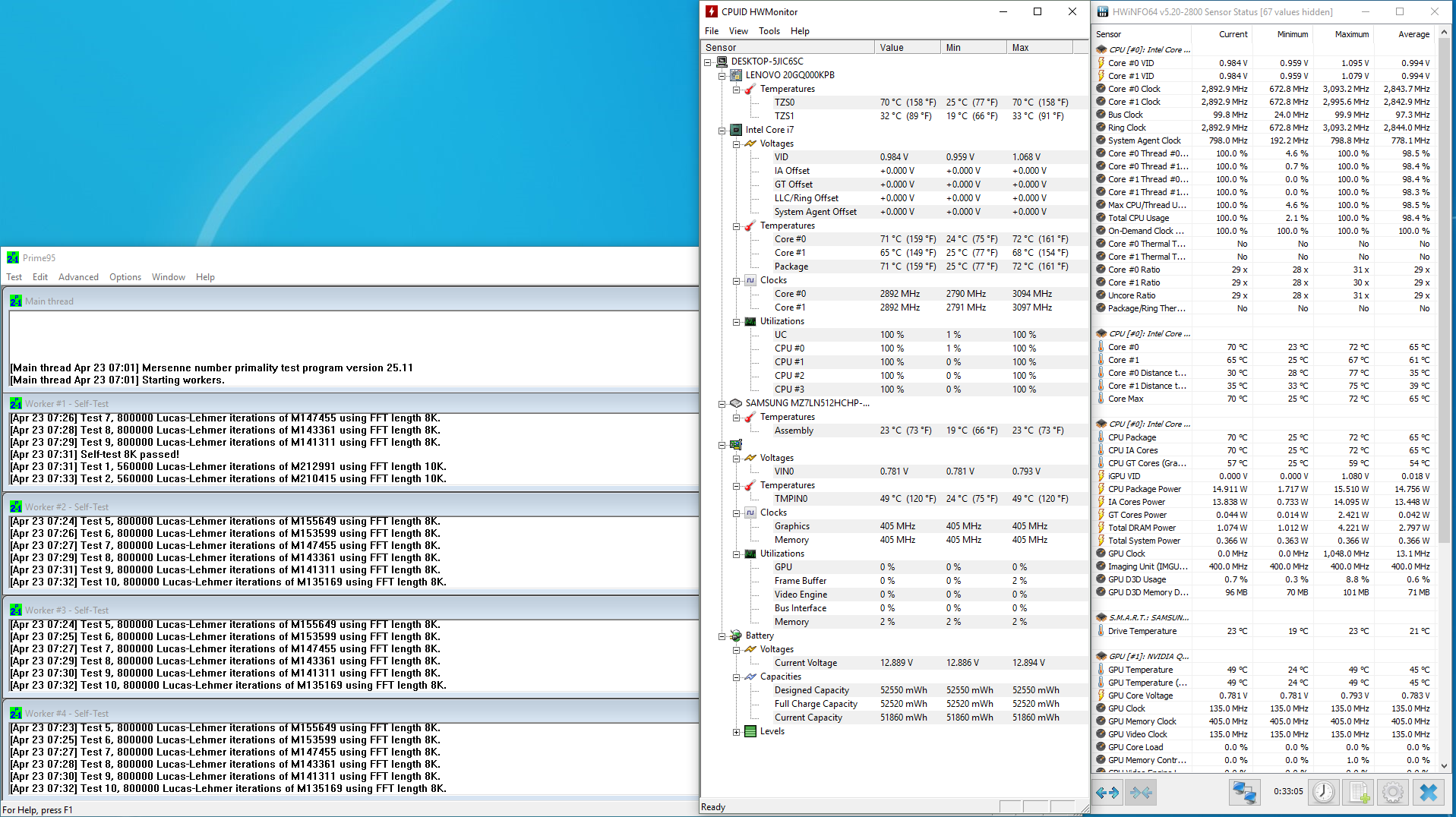
Task: Click the thermometer icon beside Drive Temperature
Action: click(x=1101, y=631)
